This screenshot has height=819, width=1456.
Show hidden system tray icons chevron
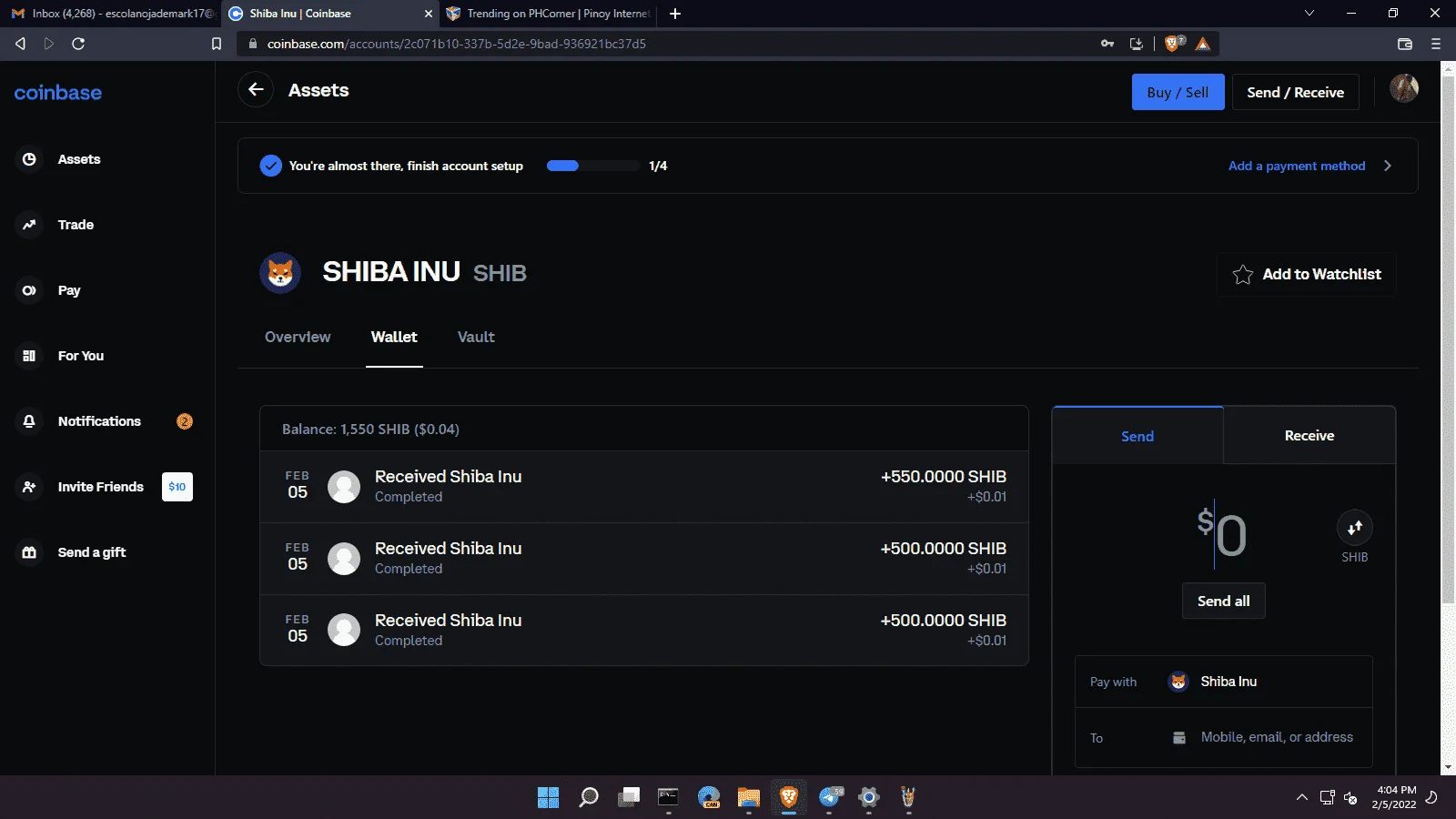[1302, 797]
